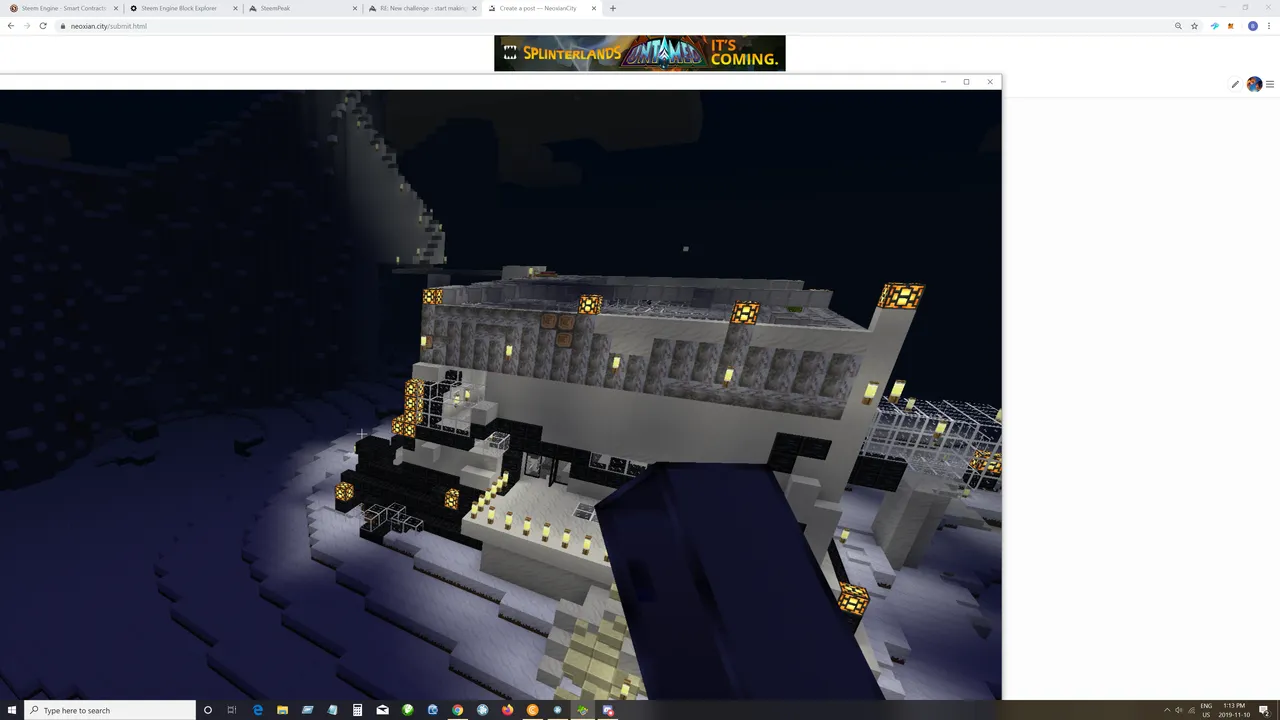The height and width of the screenshot is (720, 1280).
Task: Reload the neoxian.city page
Action: click(43, 26)
